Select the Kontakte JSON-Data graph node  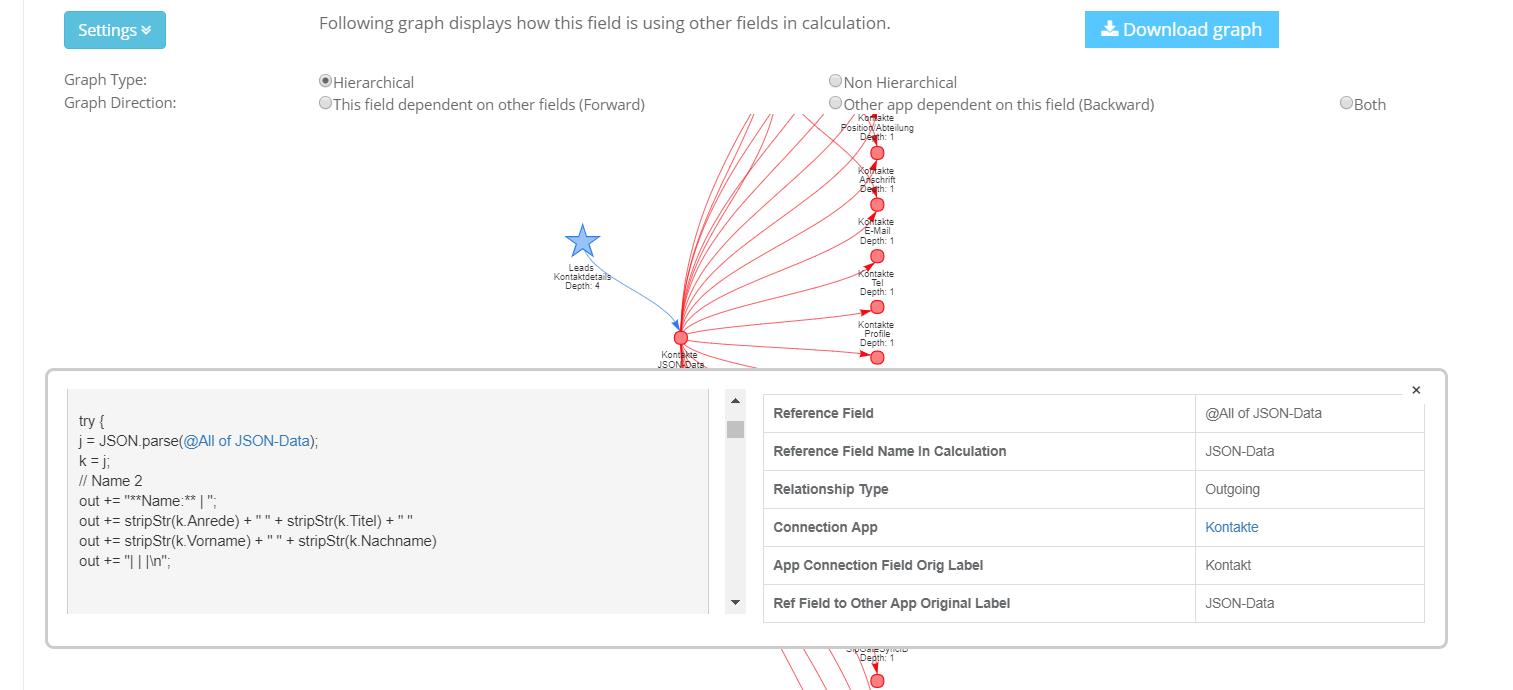pos(681,338)
